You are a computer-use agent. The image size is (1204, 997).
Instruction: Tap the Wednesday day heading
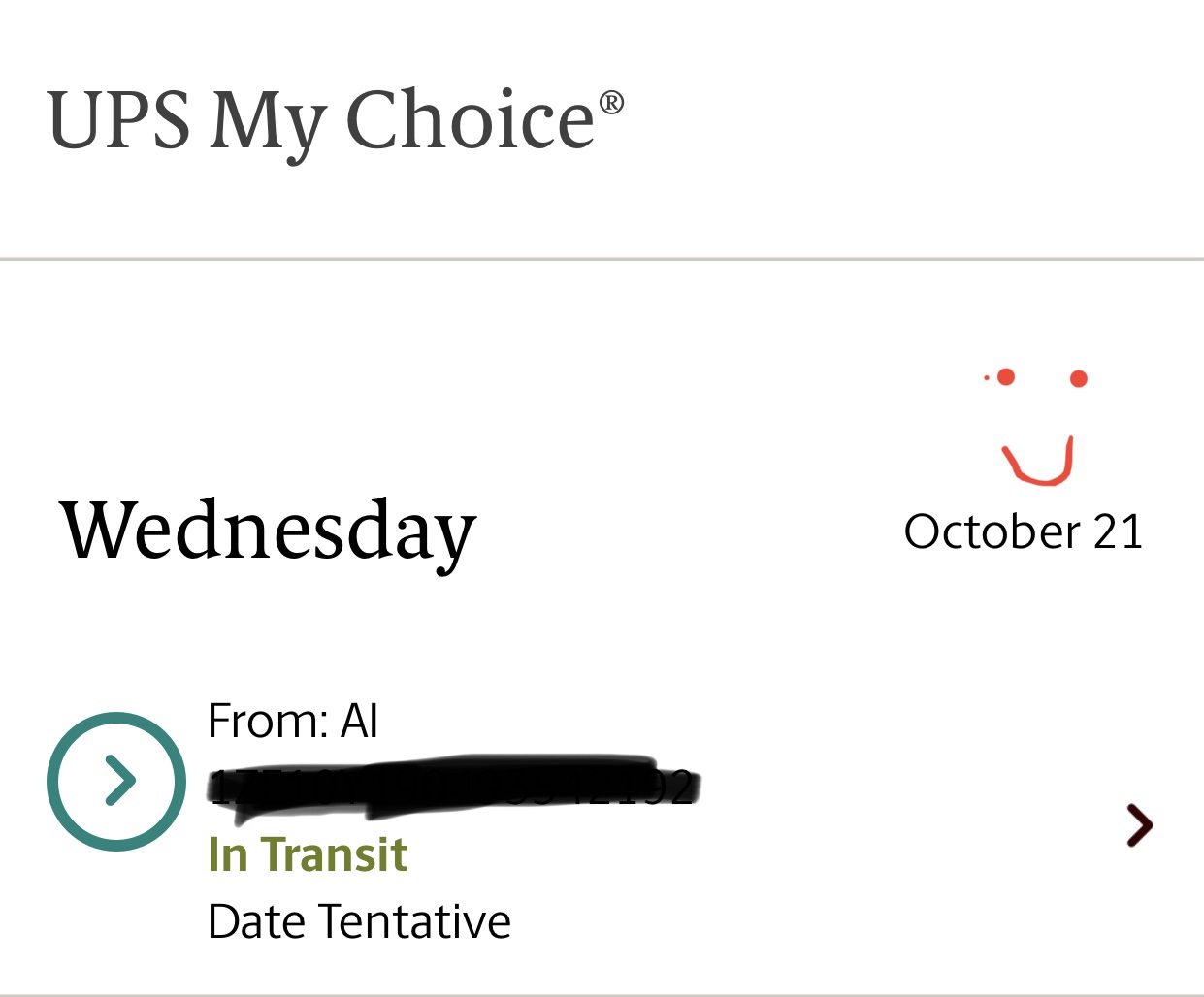268,531
